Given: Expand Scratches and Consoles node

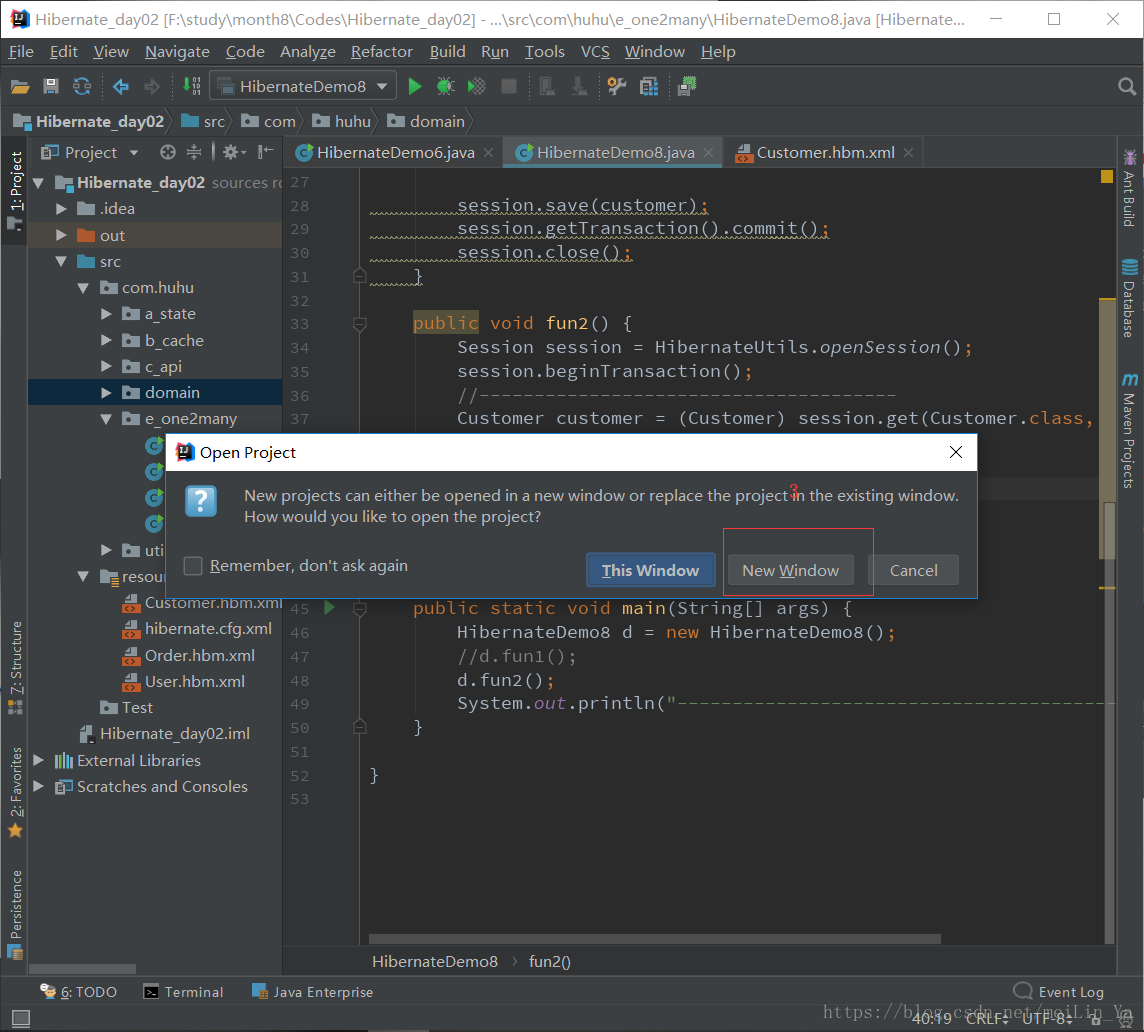Looking at the screenshot, I should tap(39, 786).
